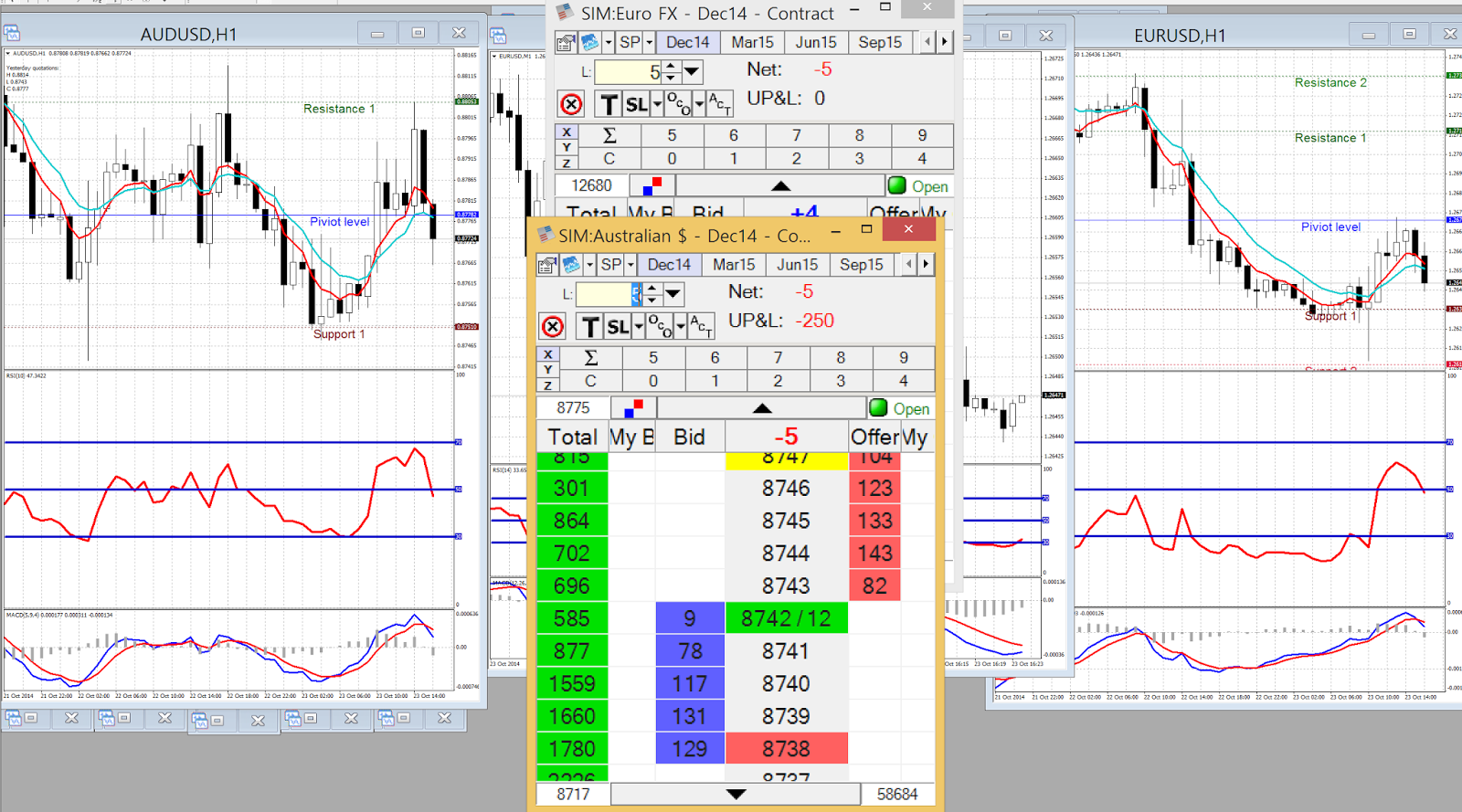
Task: Click Resistance 1 label on AUDUSD chart
Action: click(339, 109)
